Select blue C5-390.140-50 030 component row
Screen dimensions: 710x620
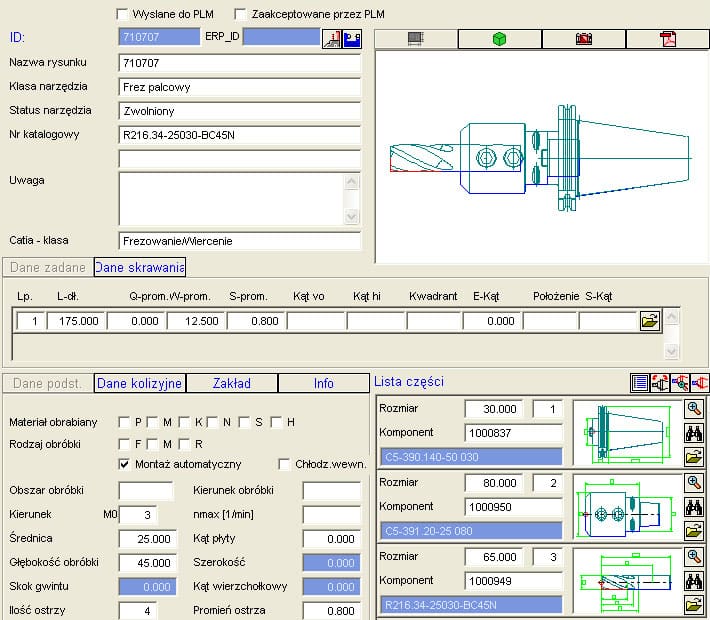click(x=471, y=457)
